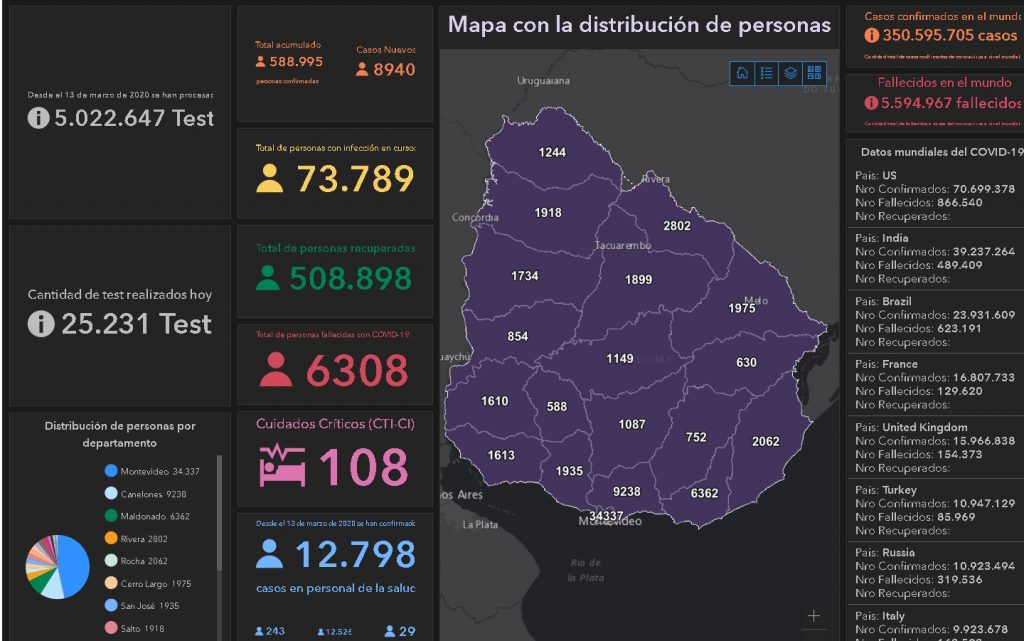Click map region labeled 1613
Image resolution: width=1024 pixels, height=641 pixels.
(x=501, y=455)
